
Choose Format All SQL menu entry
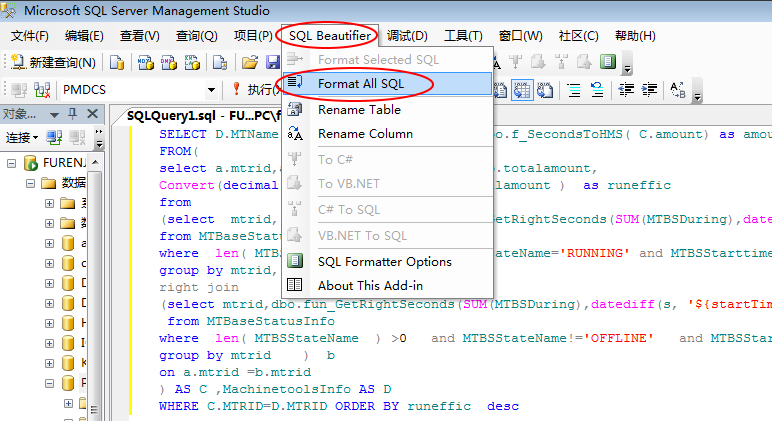388,84
